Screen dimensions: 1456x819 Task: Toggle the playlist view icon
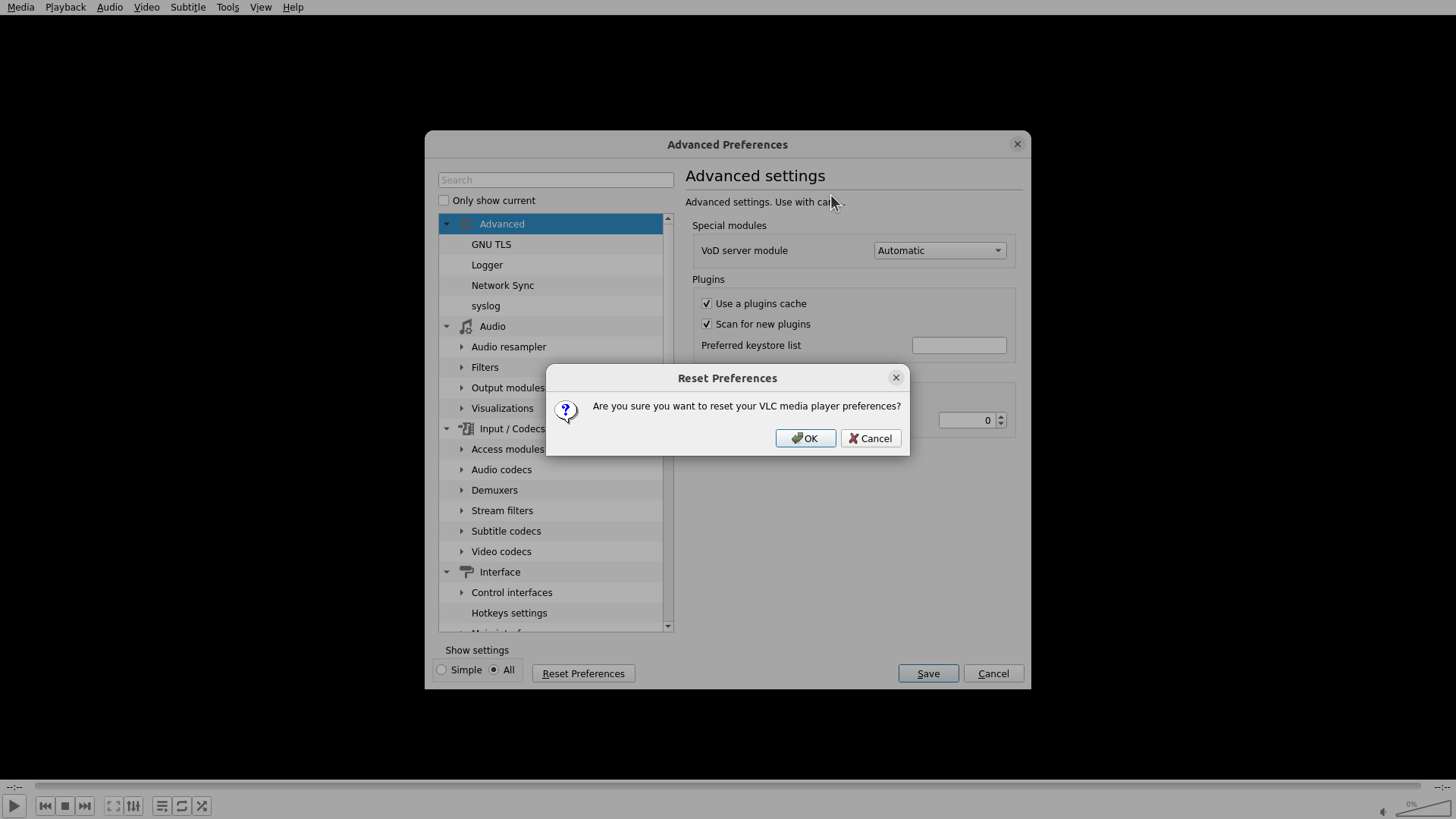(x=162, y=806)
